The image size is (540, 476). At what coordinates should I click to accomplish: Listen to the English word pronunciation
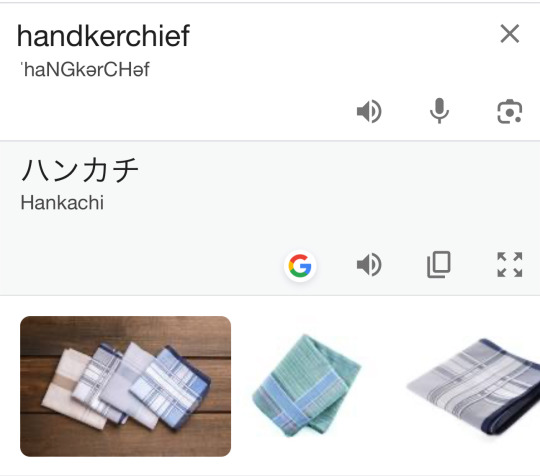(369, 112)
